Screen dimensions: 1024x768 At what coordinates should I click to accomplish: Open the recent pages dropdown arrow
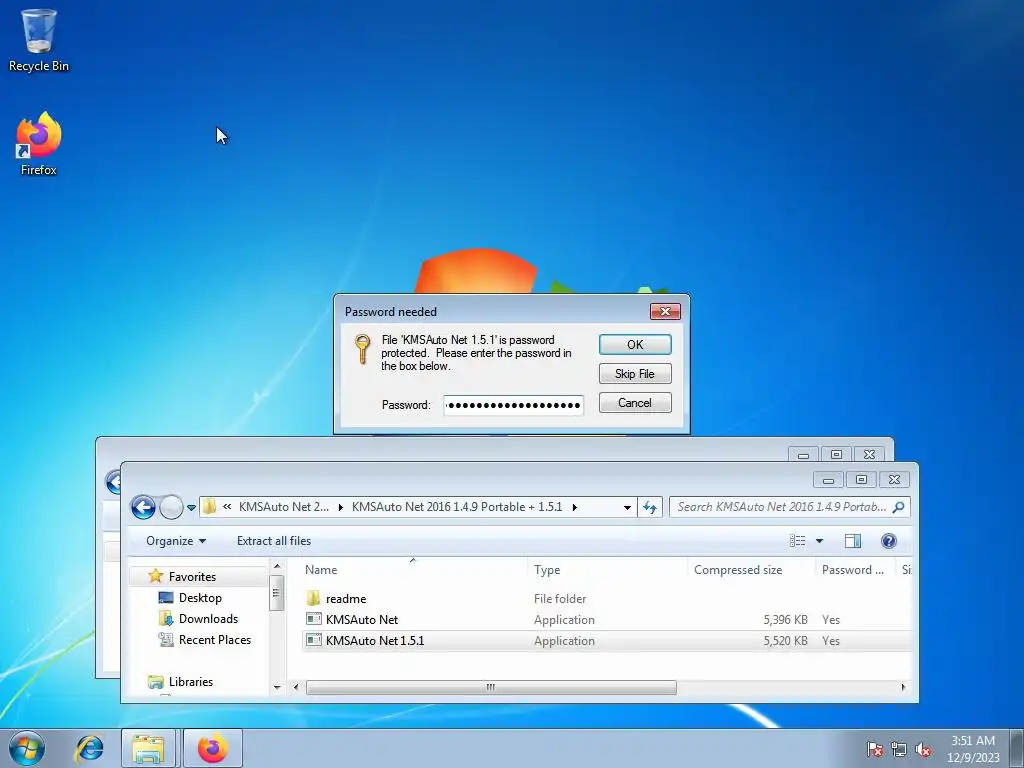point(191,507)
